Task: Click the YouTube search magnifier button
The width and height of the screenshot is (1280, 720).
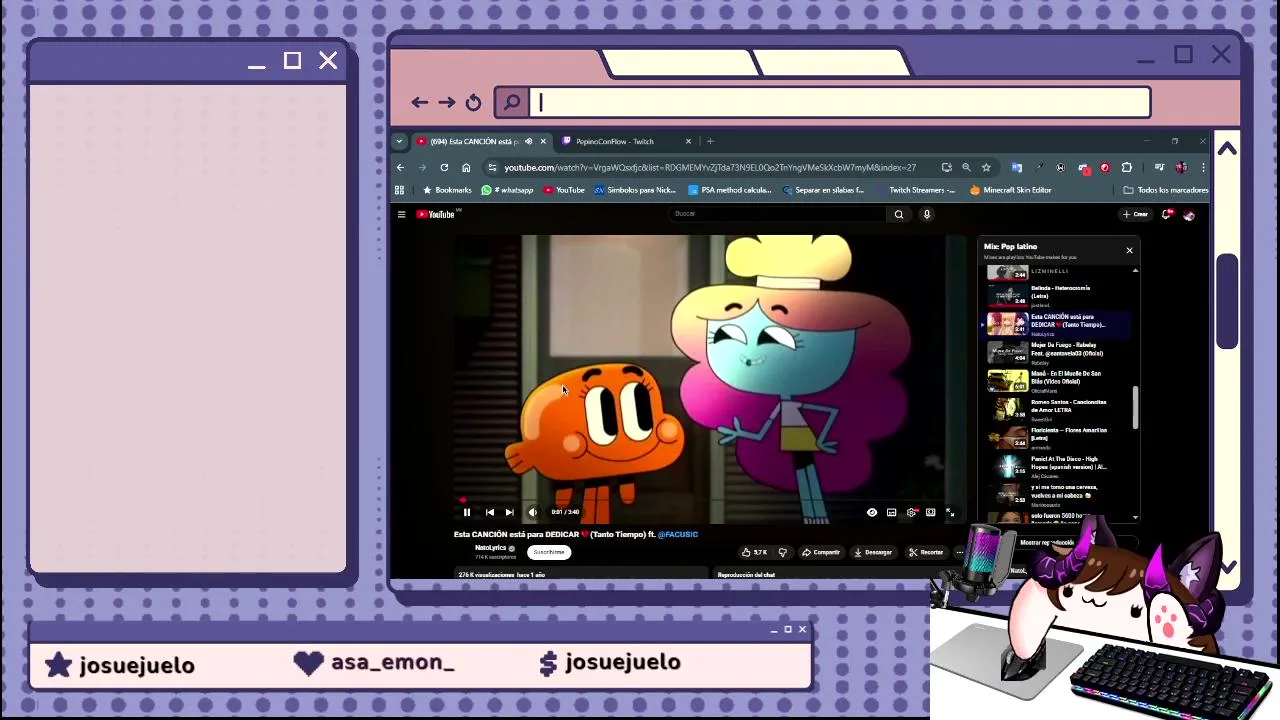Action: 898,214
